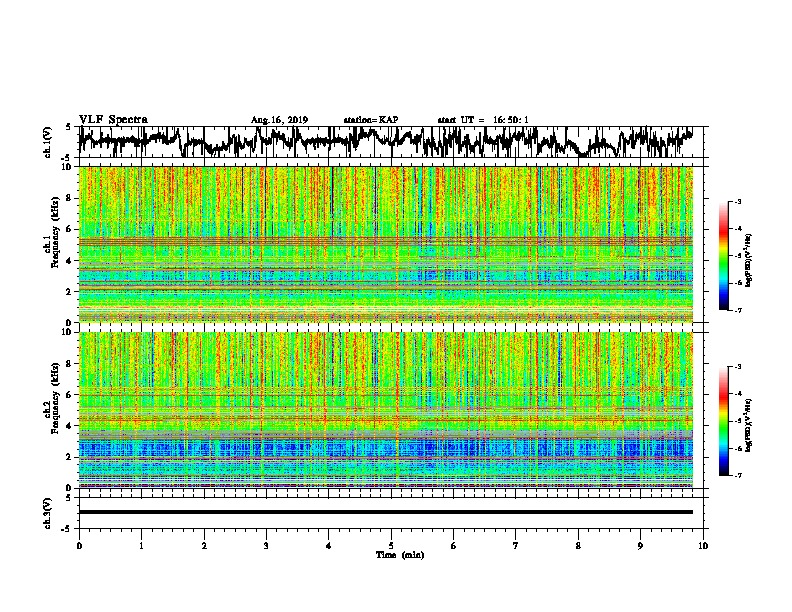Click the "ch.2 Frequency (kHz)" axis label
The image size is (792, 612).
coord(53,398)
